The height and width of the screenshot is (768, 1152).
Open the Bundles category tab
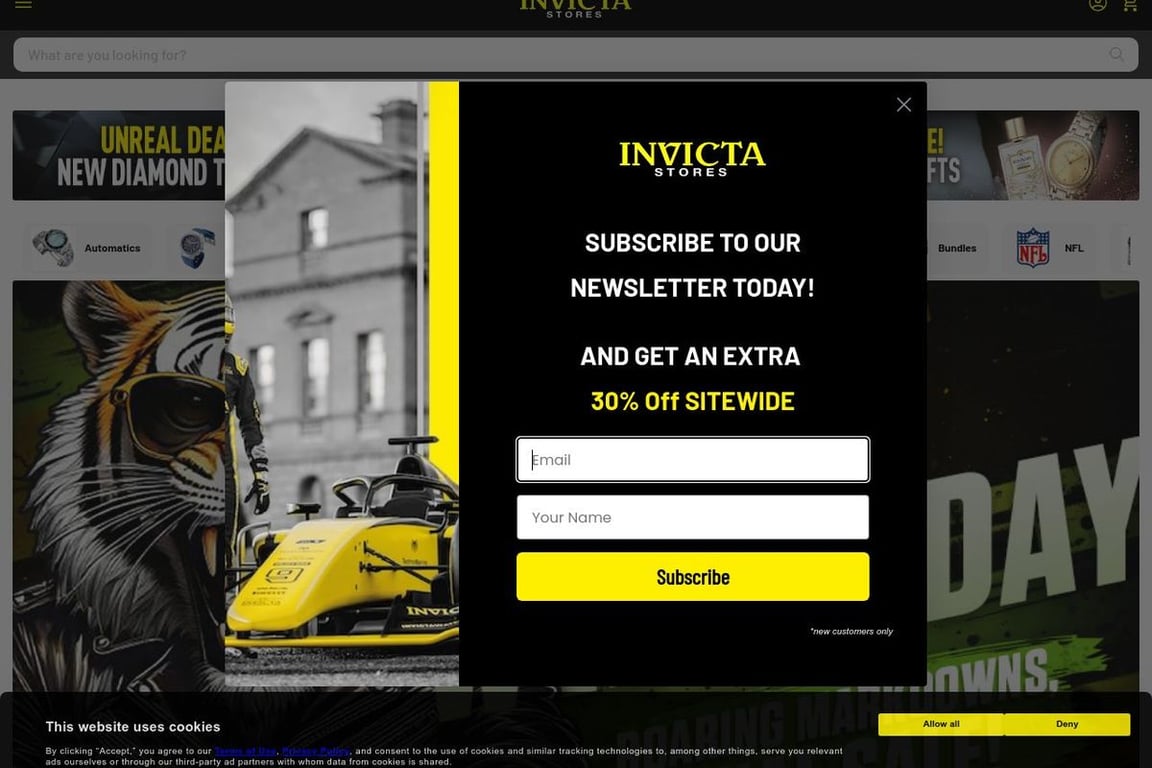[957, 248]
